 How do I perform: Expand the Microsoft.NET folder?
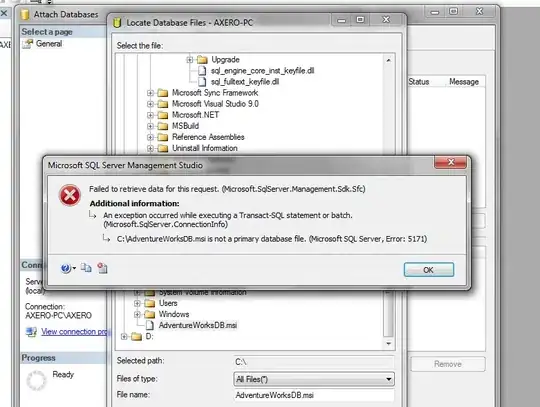[150, 115]
